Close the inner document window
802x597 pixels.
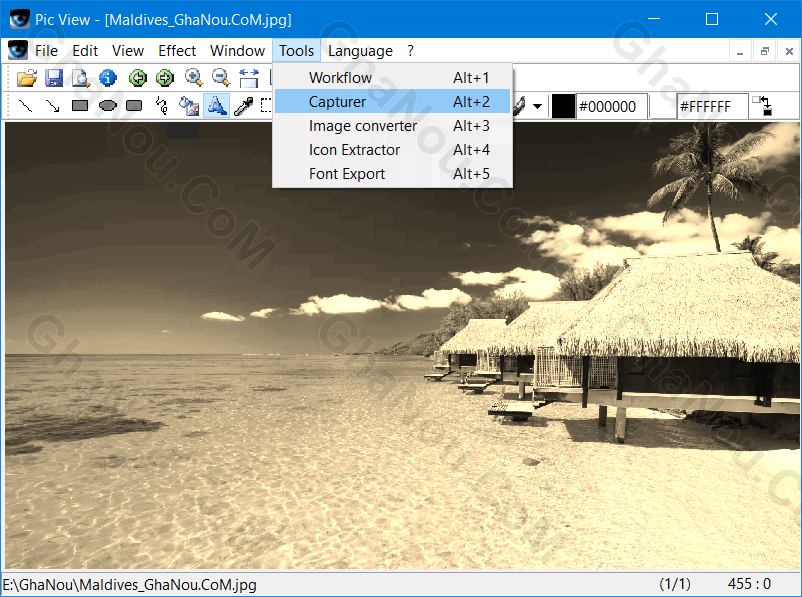[789, 51]
